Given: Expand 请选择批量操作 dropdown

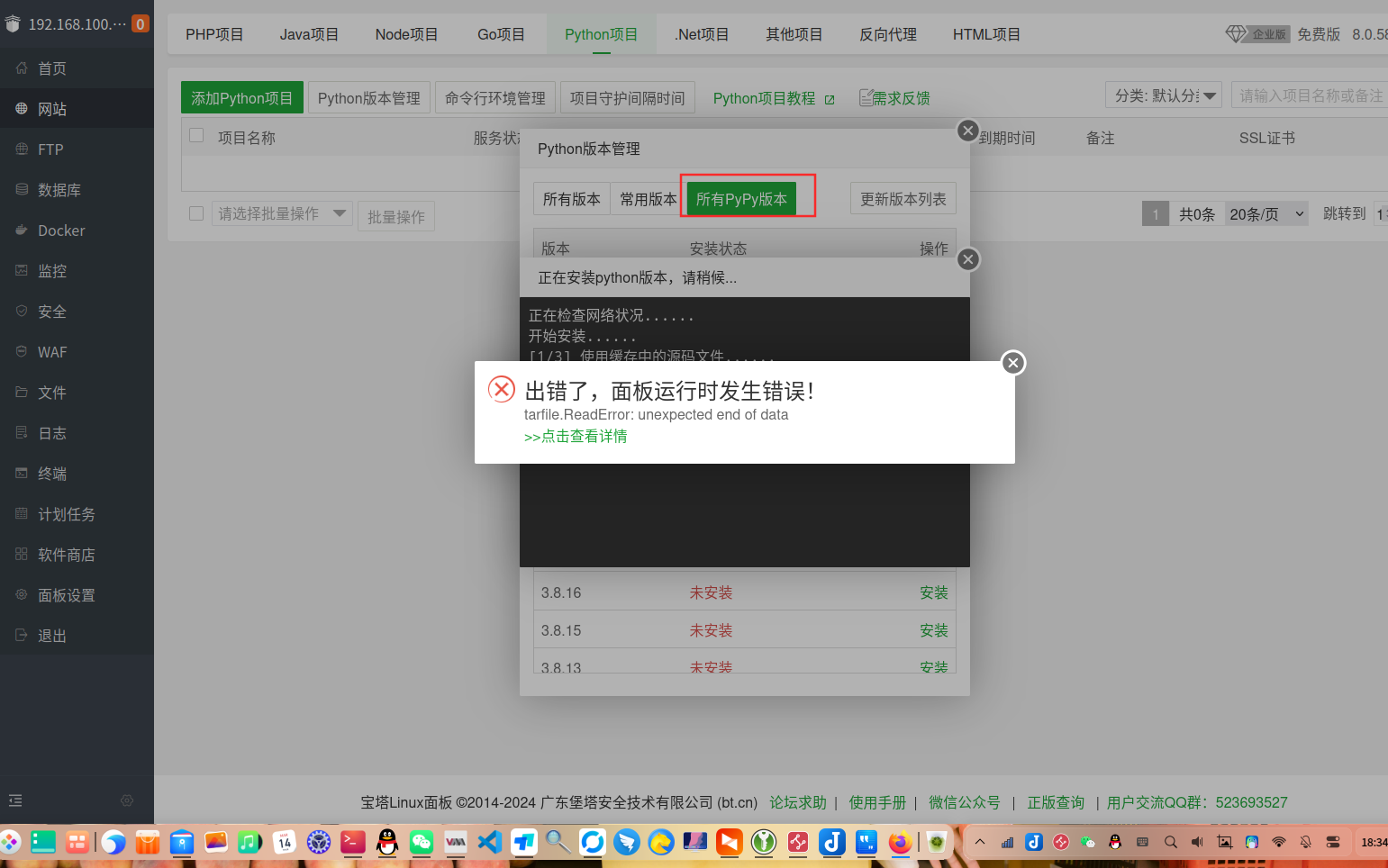Looking at the screenshot, I should [x=282, y=213].
